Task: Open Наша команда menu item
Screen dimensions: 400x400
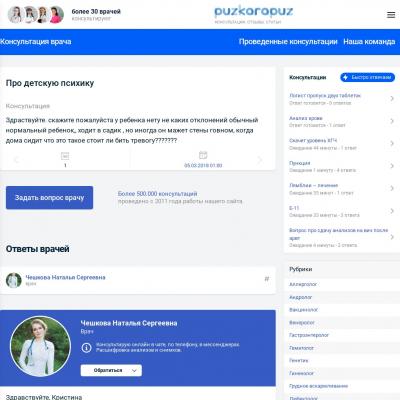Action: (x=369, y=42)
